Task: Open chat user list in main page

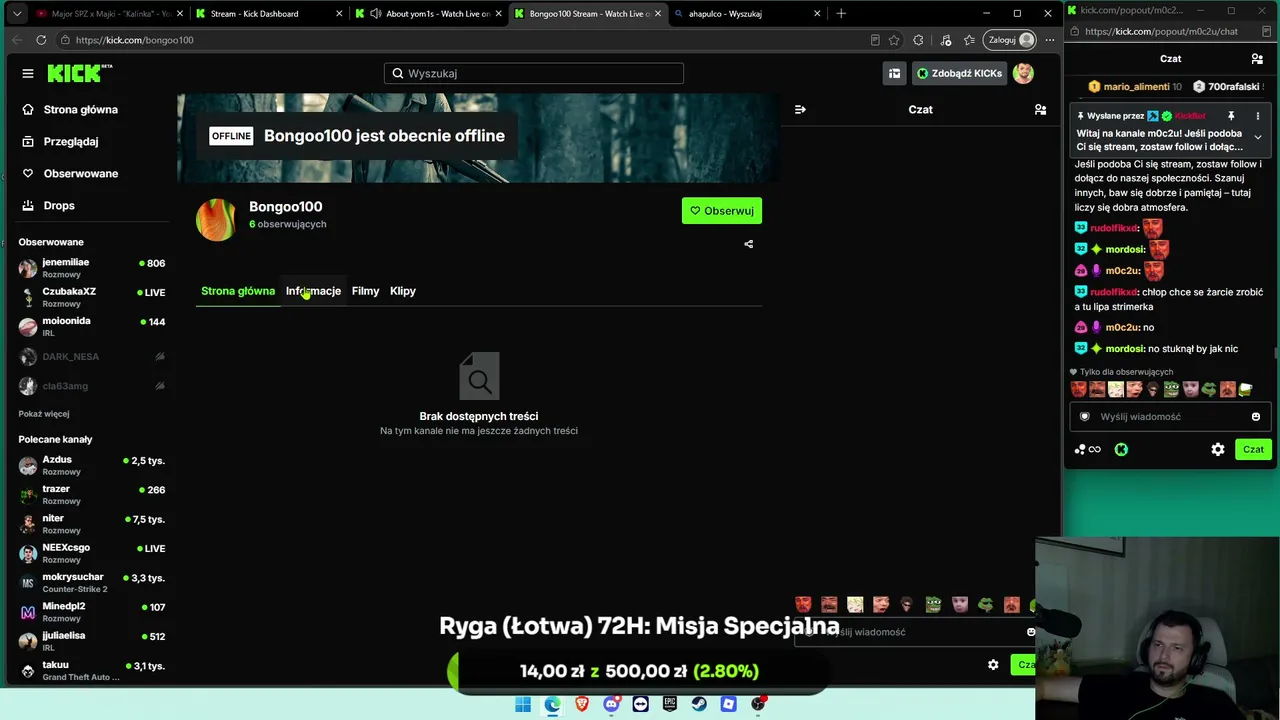Action: 1040,109
